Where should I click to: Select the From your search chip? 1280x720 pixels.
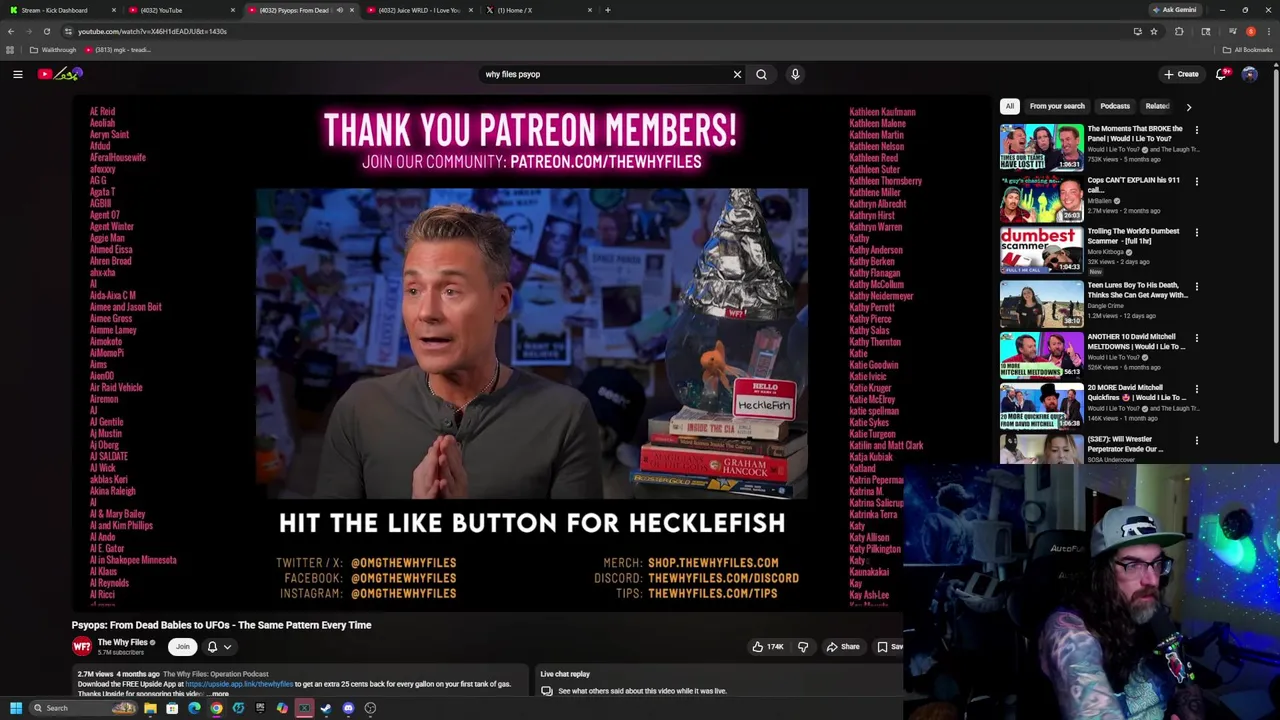click(x=1057, y=106)
